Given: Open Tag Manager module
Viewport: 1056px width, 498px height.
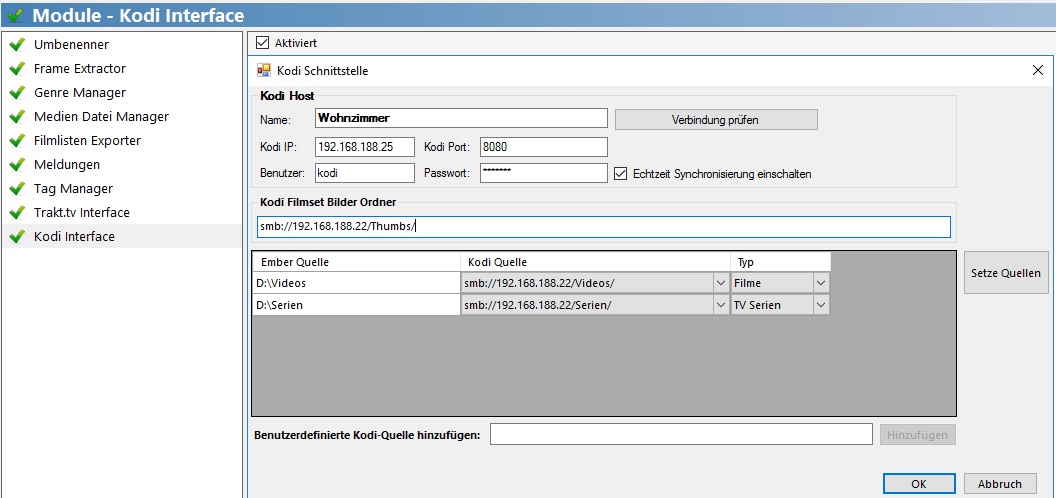Looking at the screenshot, I should click(x=121, y=189).
